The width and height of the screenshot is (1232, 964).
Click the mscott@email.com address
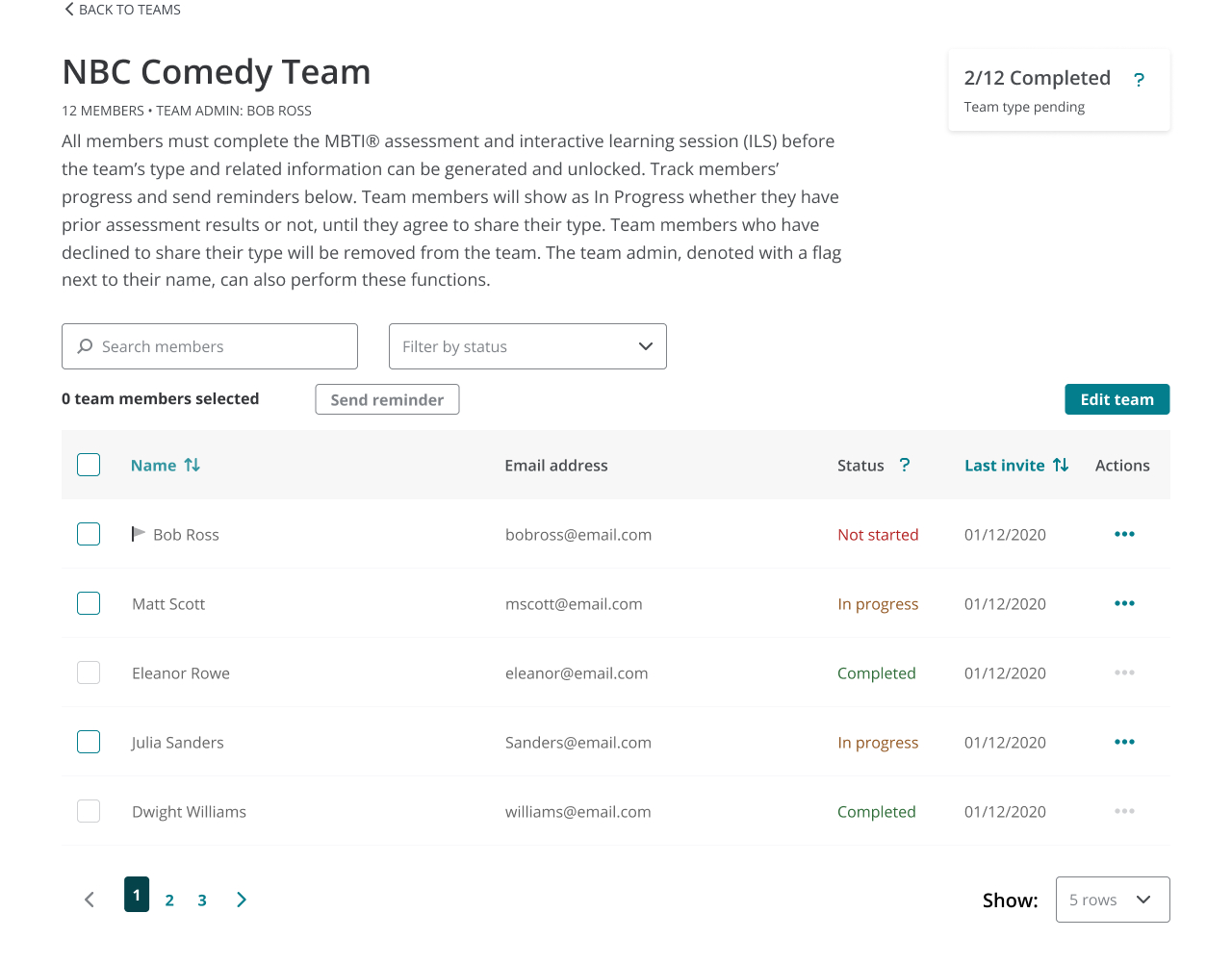point(574,603)
